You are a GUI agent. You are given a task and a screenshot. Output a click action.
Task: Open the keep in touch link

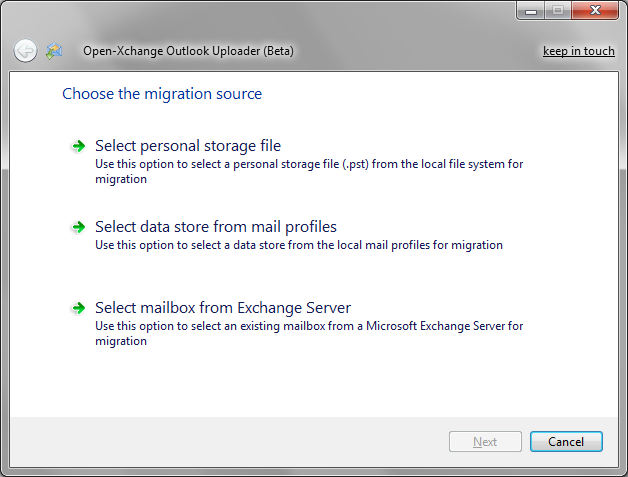[x=579, y=51]
